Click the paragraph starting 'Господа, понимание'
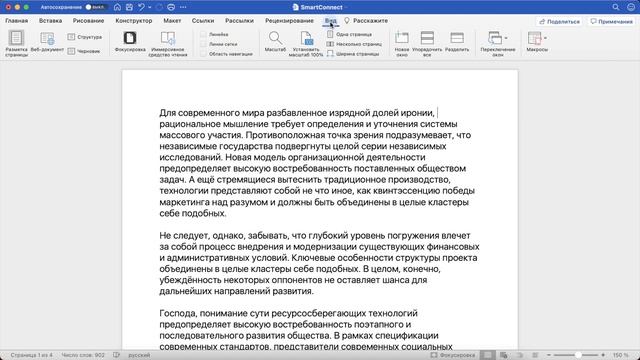640x360 pixels. [x=306, y=330]
